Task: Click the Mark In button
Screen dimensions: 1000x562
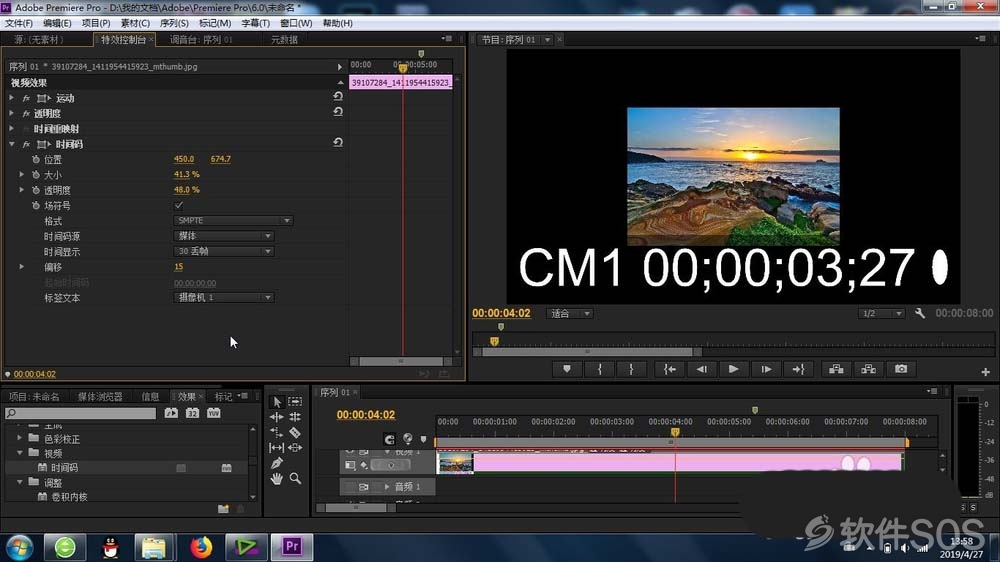Action: tap(599, 369)
